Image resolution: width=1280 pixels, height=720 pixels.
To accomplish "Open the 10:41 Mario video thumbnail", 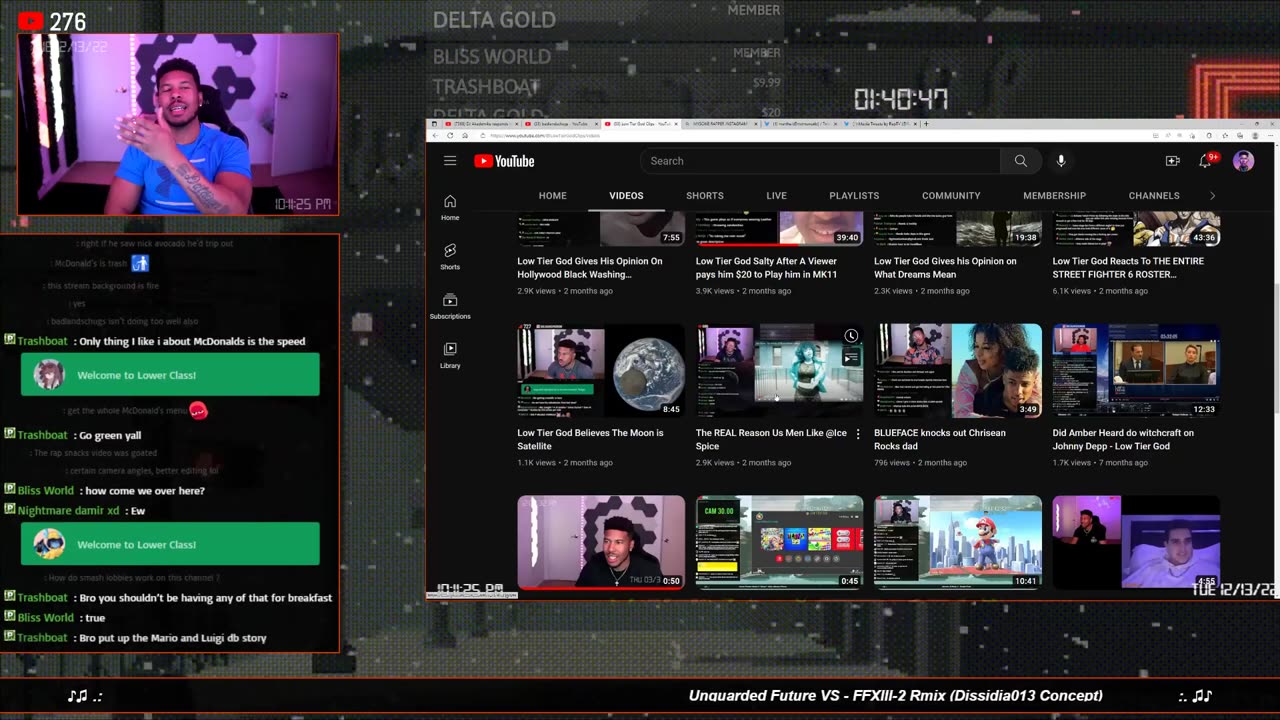I will click(958, 542).
